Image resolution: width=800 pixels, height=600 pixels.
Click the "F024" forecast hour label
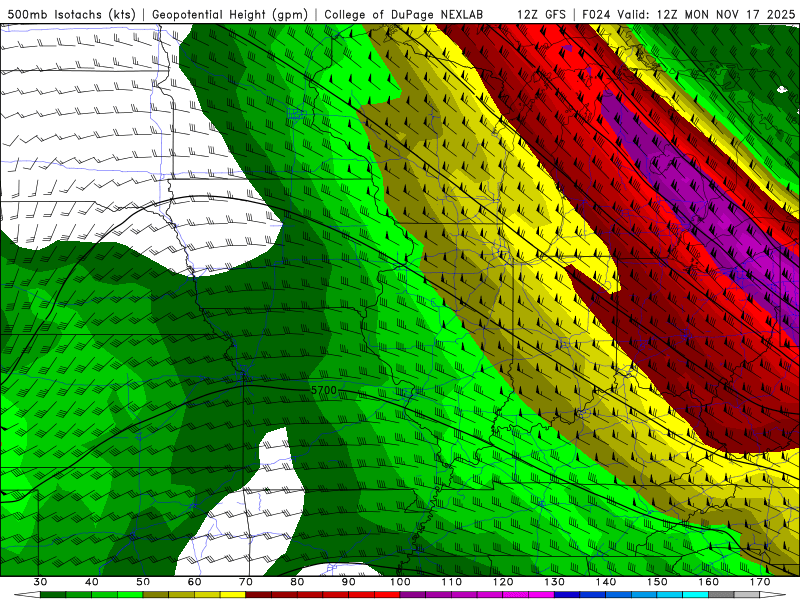point(597,15)
